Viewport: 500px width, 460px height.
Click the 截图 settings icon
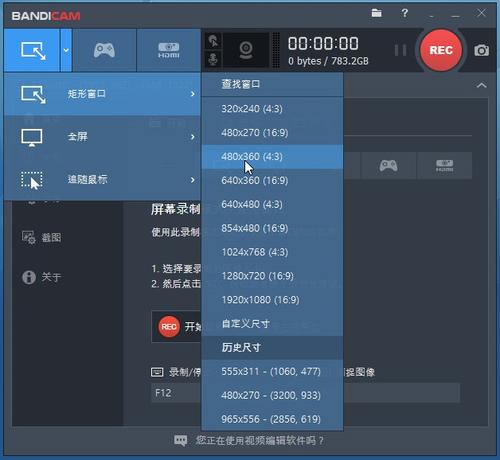29,238
